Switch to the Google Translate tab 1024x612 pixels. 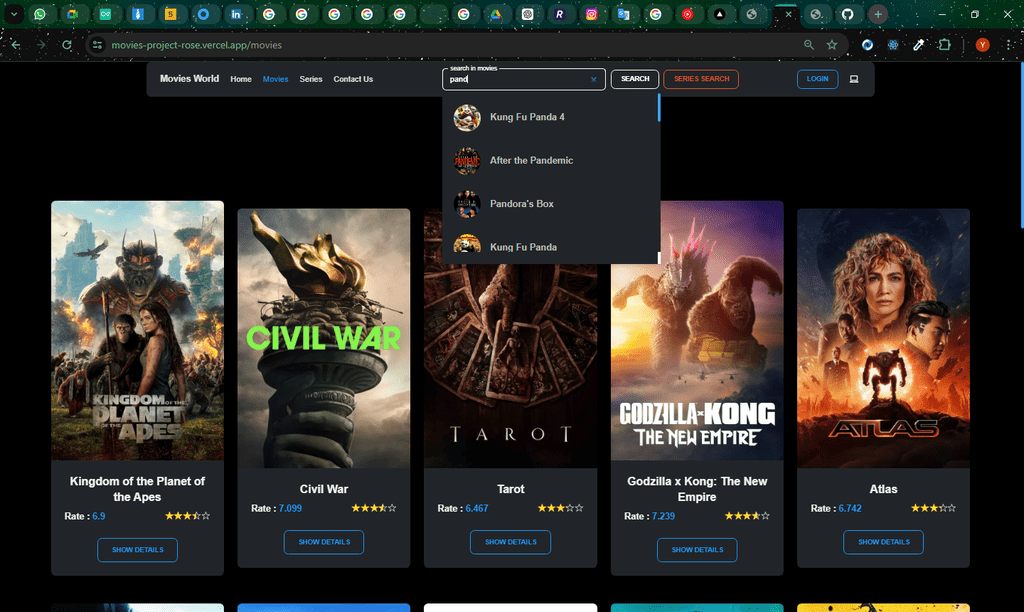pyautogui.click(x=624, y=14)
